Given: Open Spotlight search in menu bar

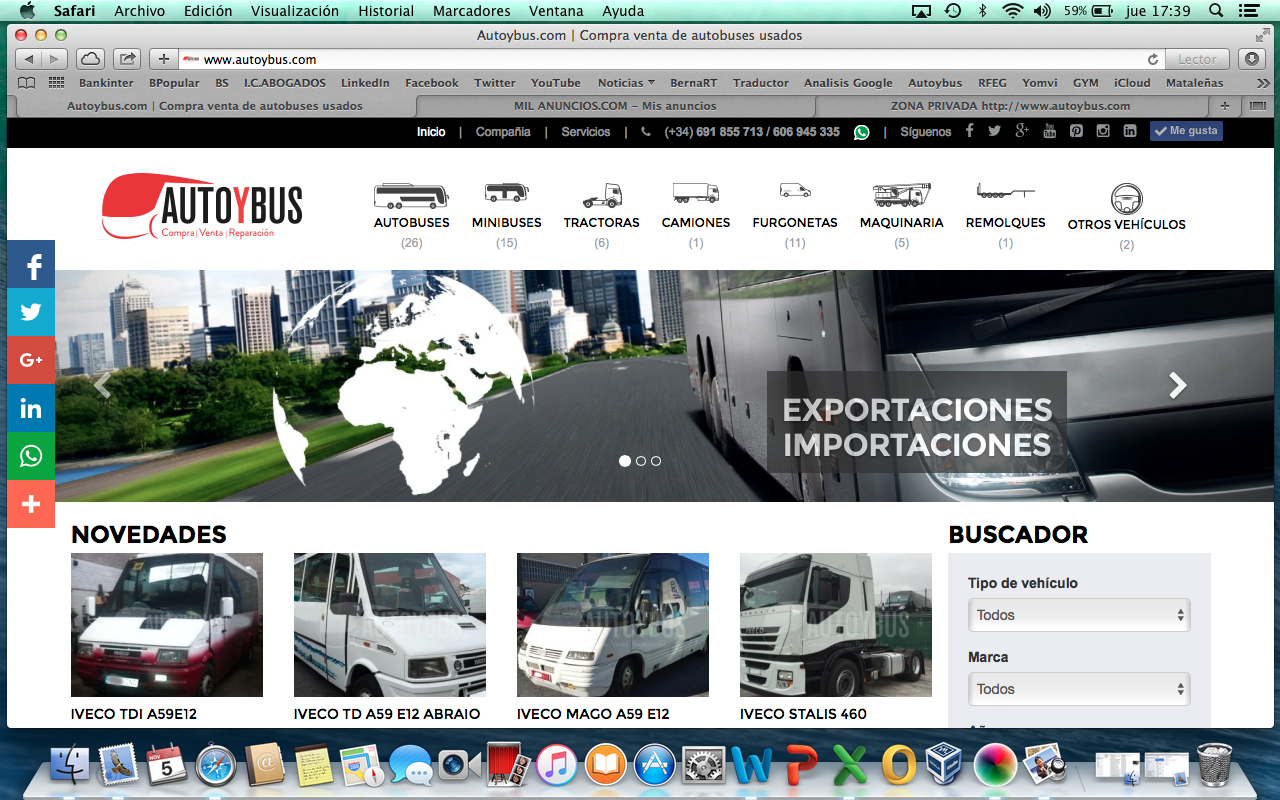Looking at the screenshot, I should [x=1216, y=11].
